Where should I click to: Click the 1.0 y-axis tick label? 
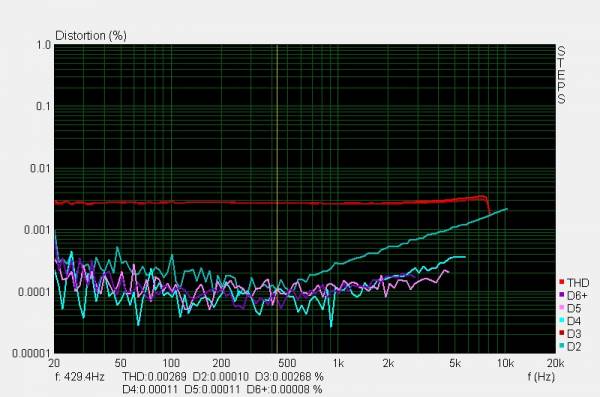tap(43, 45)
